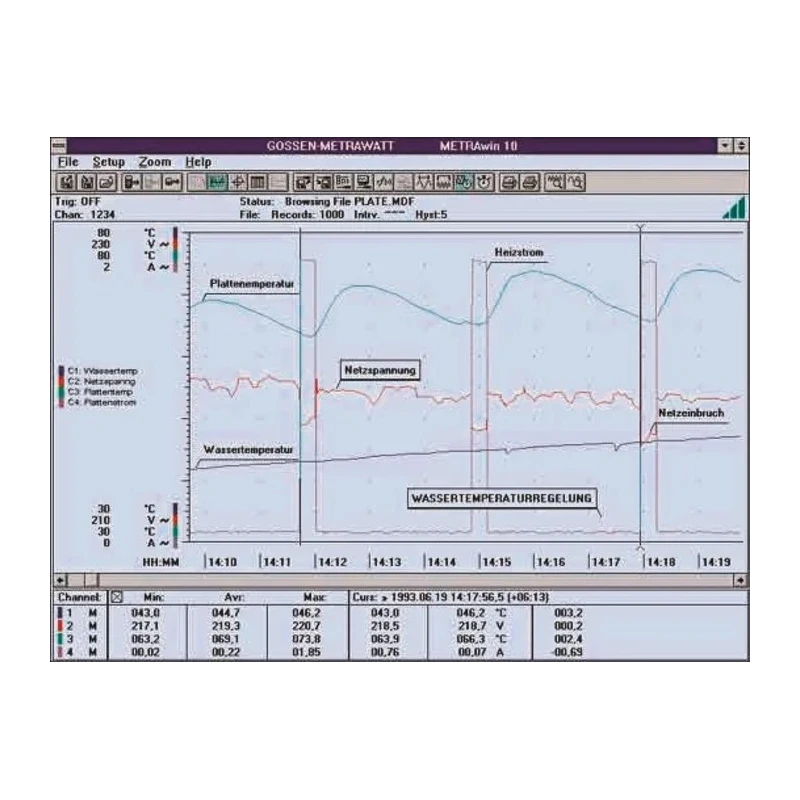Click the scrollbar left arrow button
Viewport: 800px width, 800px height.
(x=61, y=580)
